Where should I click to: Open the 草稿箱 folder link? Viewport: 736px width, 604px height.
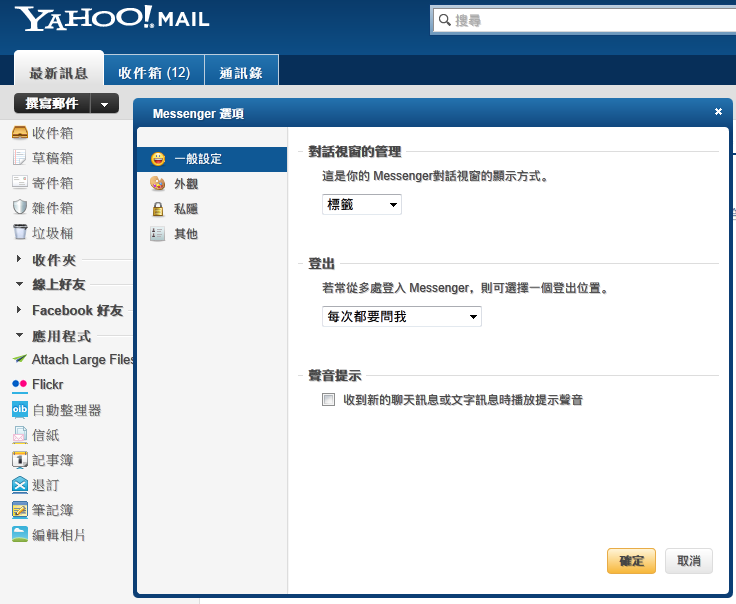tap(53, 158)
